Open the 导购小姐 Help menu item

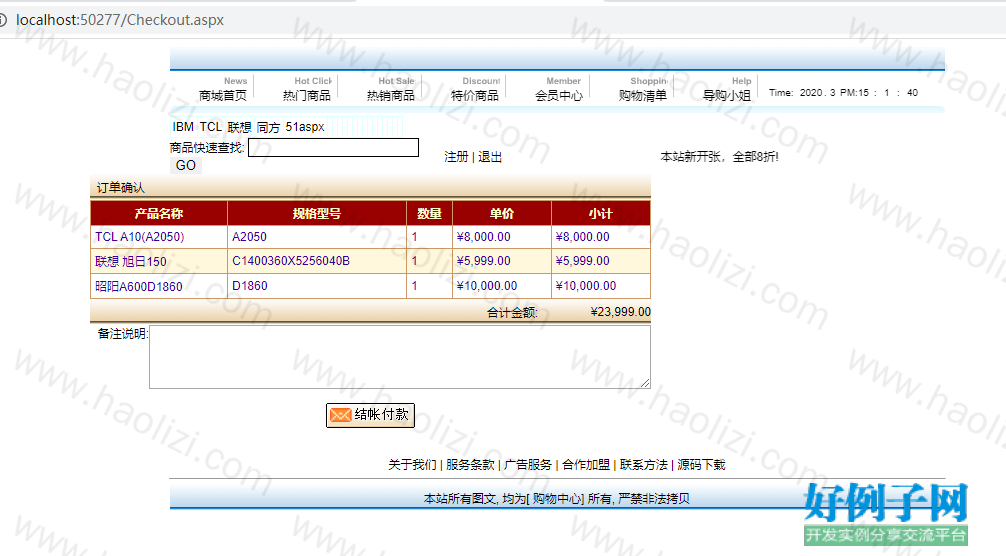(x=727, y=89)
